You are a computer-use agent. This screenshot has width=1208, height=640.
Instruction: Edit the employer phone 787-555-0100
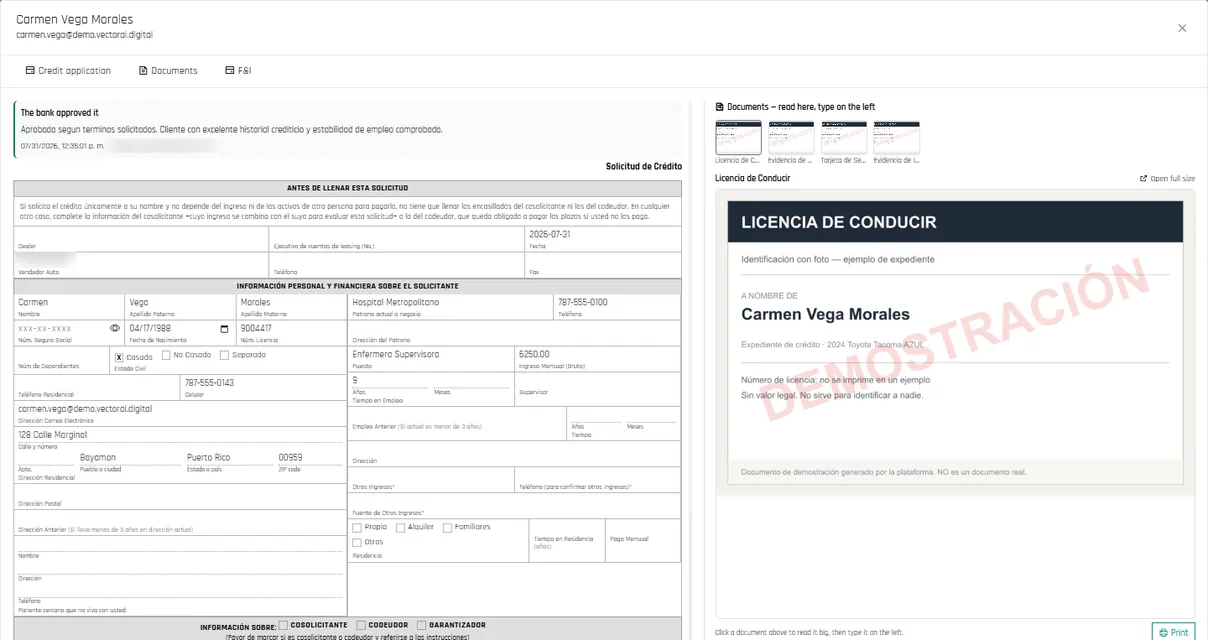click(616, 302)
